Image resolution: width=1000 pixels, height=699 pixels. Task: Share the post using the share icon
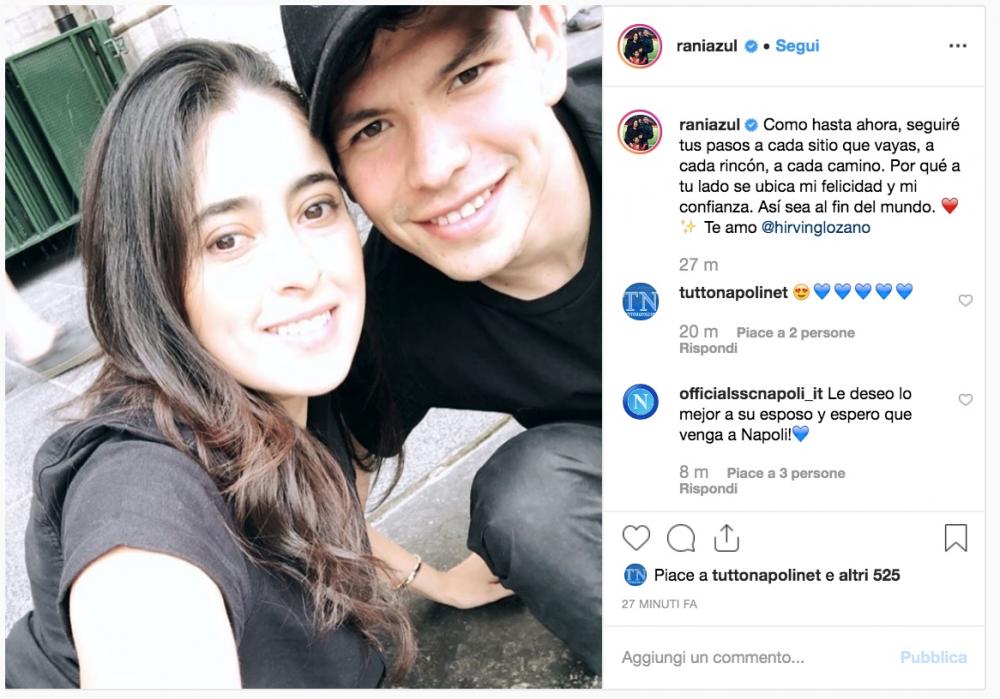click(726, 538)
